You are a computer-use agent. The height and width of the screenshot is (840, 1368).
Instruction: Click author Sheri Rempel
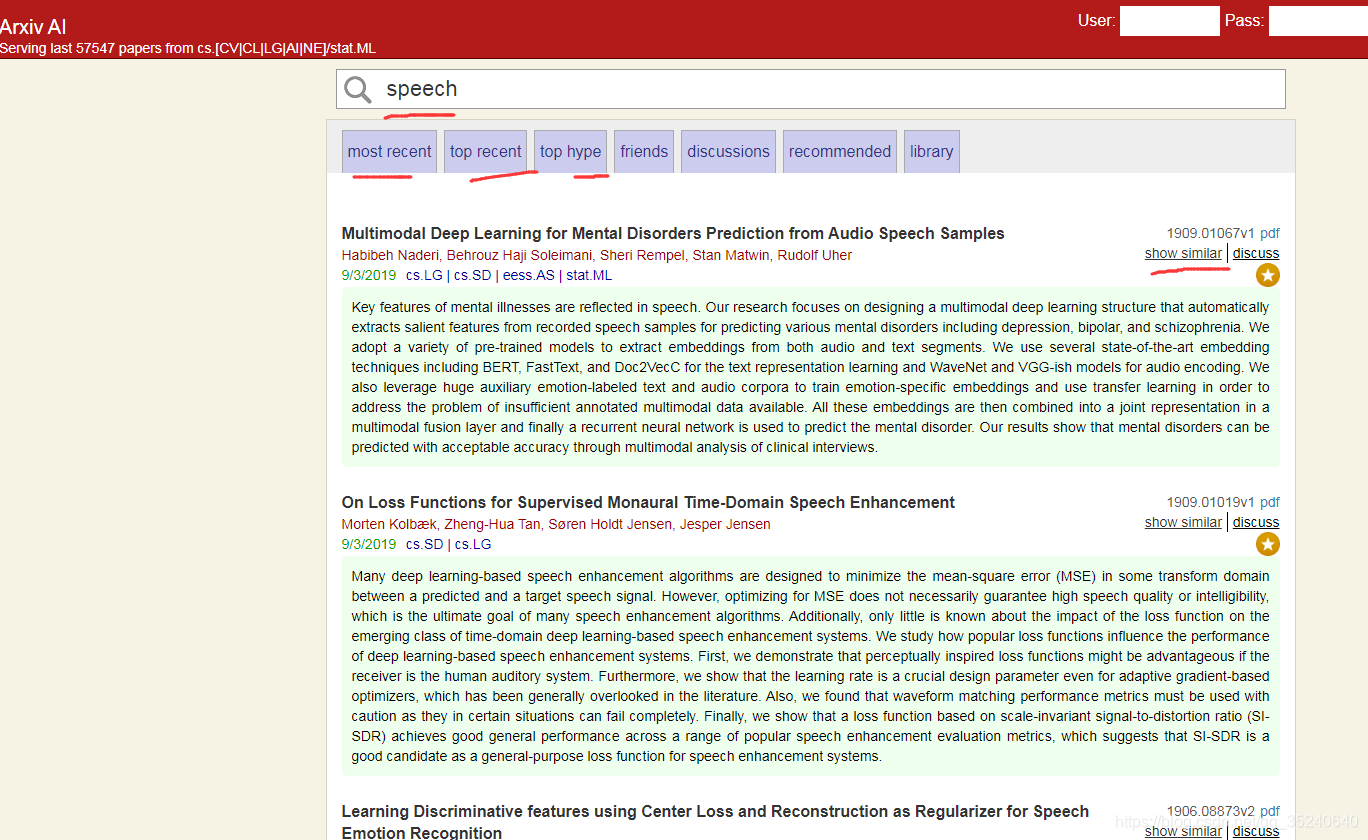point(641,255)
